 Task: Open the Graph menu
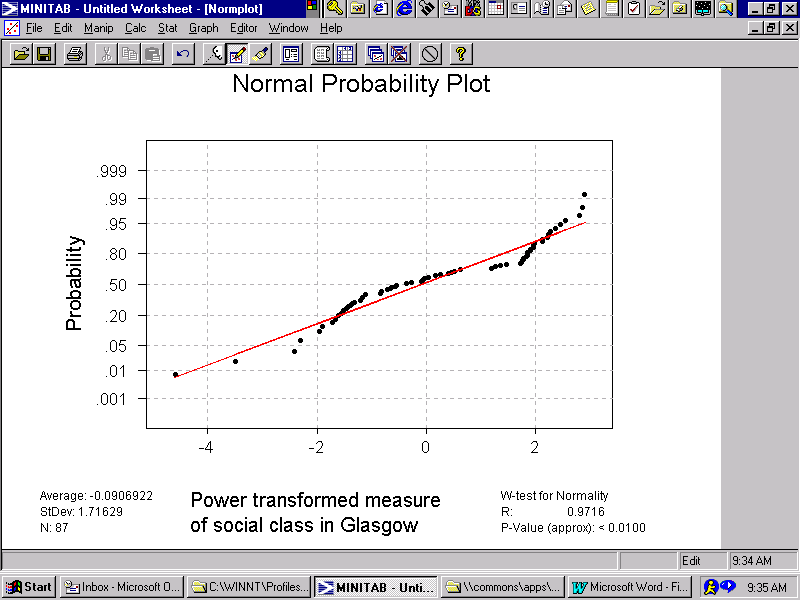point(203,28)
